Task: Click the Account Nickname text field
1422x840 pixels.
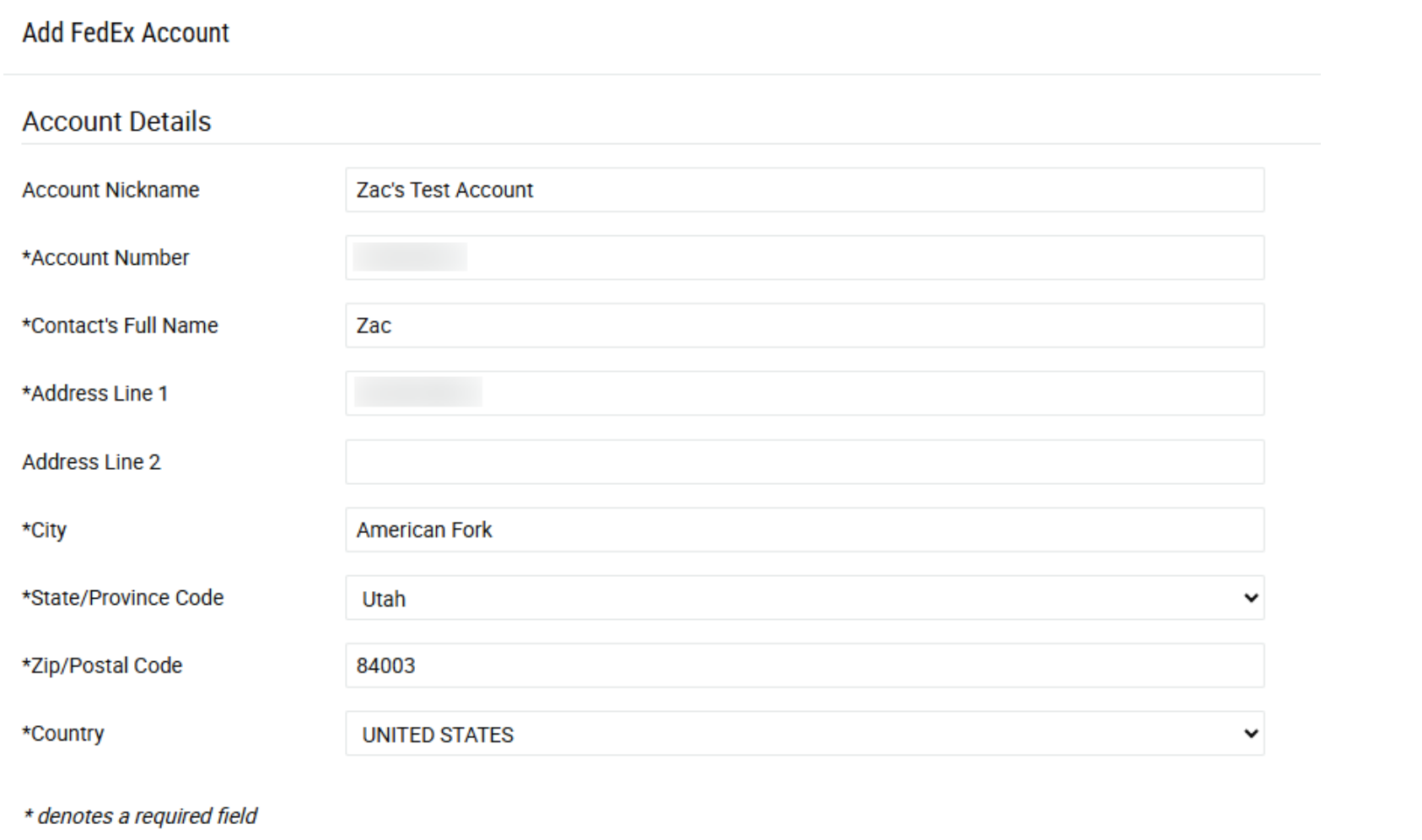Action: [804, 190]
